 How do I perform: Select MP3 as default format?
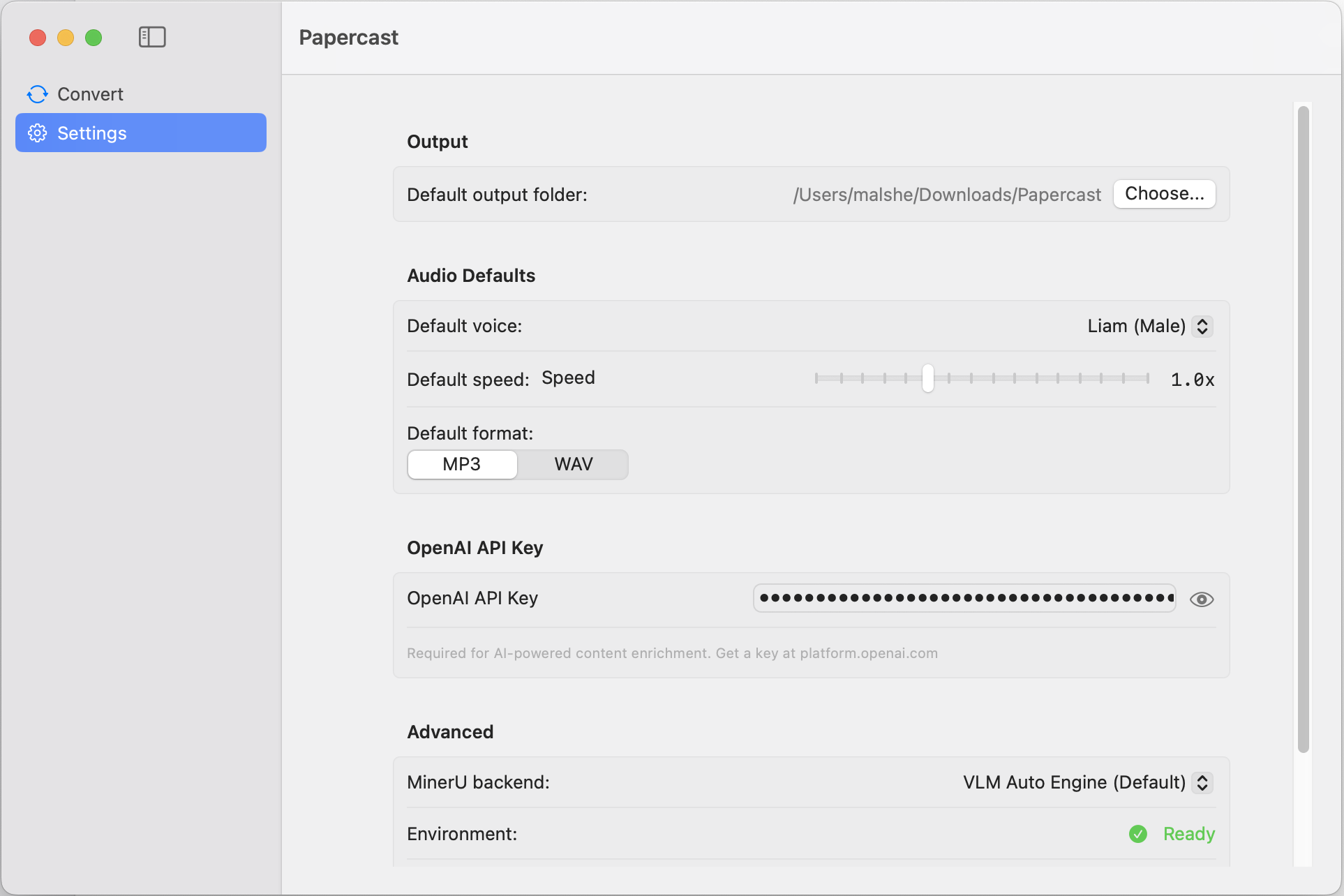pos(461,464)
